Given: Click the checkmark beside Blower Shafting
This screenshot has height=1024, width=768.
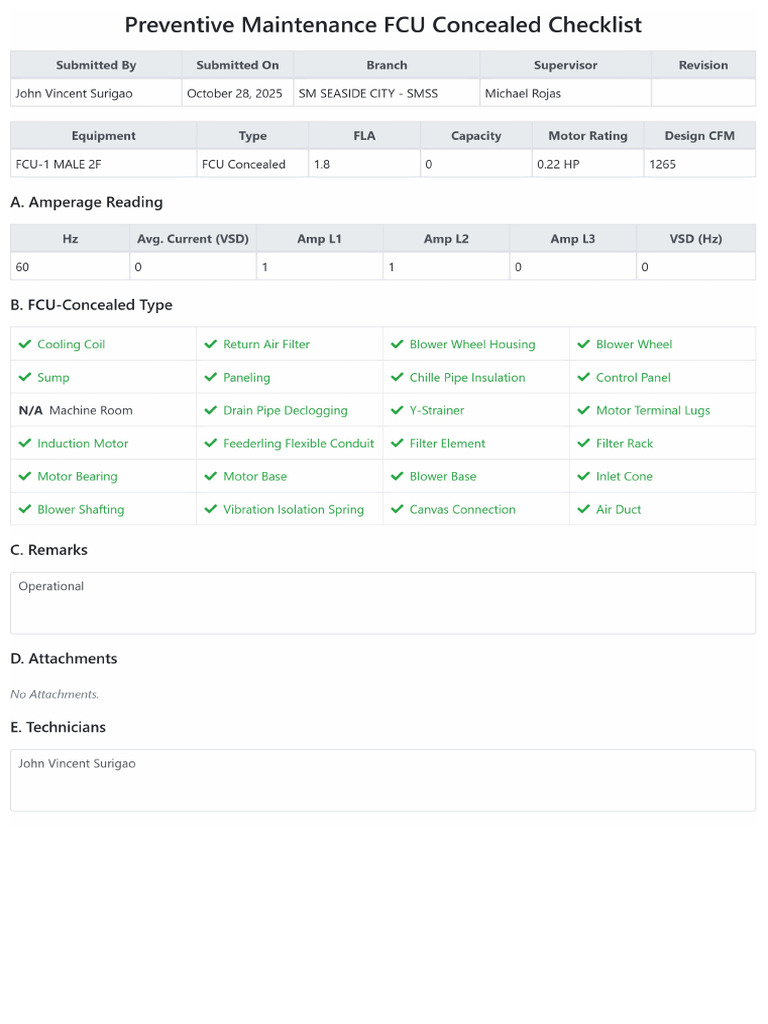Looking at the screenshot, I should coord(25,509).
